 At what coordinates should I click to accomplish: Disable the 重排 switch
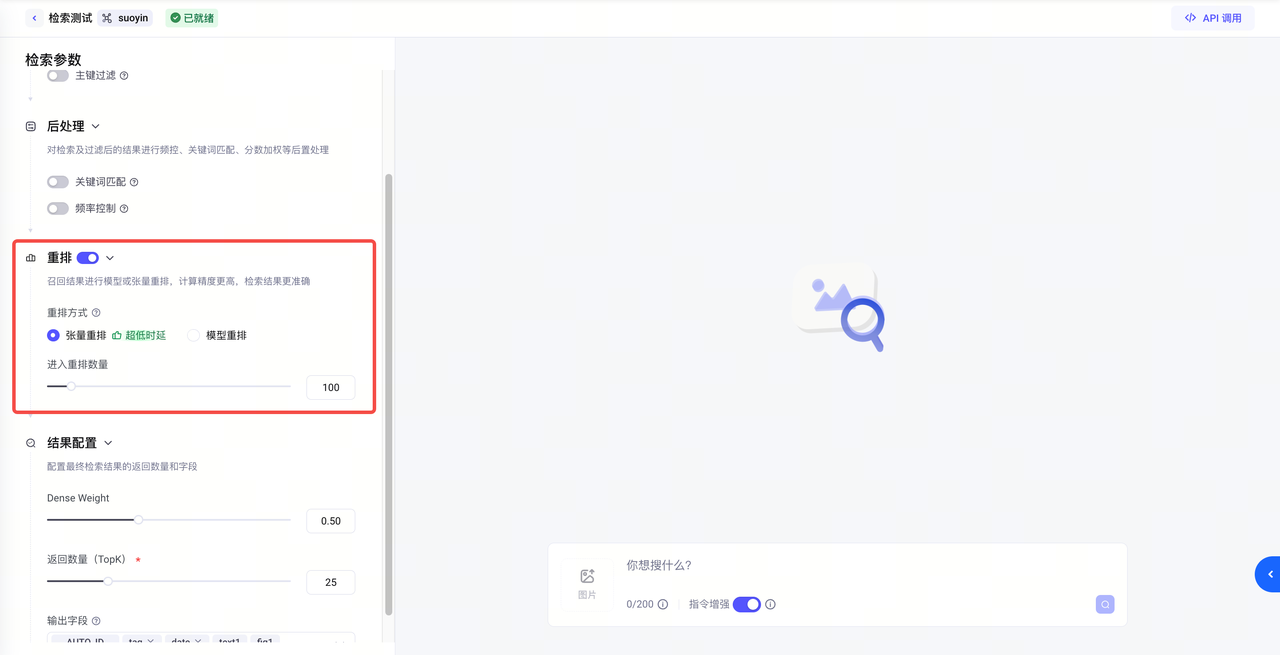[x=88, y=258]
